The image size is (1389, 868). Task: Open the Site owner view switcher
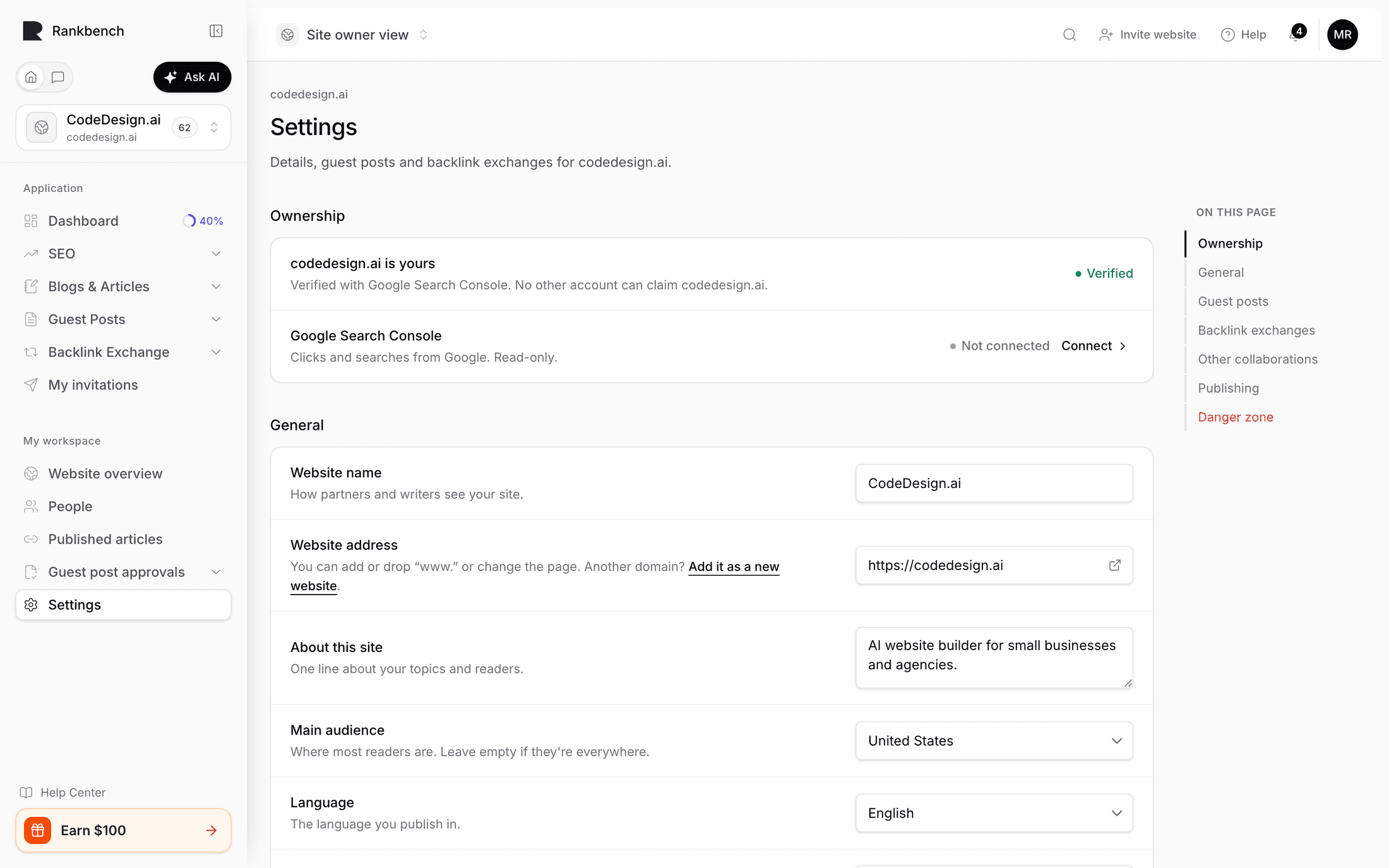click(x=354, y=35)
